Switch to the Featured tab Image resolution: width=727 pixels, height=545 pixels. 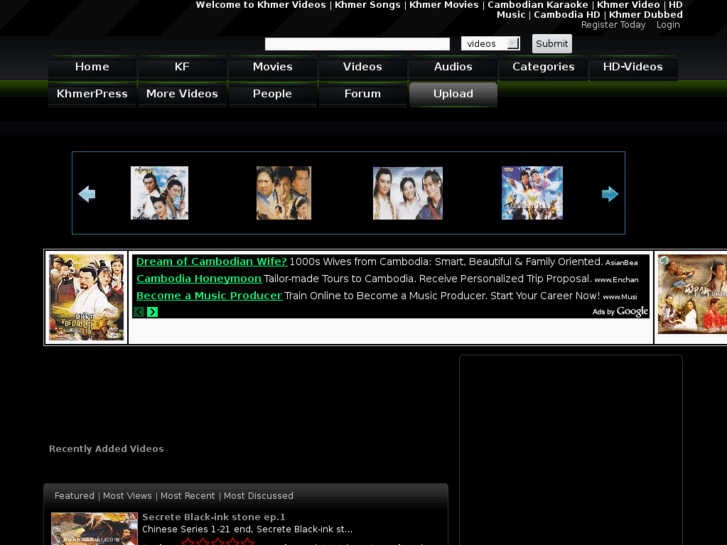pyautogui.click(x=74, y=496)
